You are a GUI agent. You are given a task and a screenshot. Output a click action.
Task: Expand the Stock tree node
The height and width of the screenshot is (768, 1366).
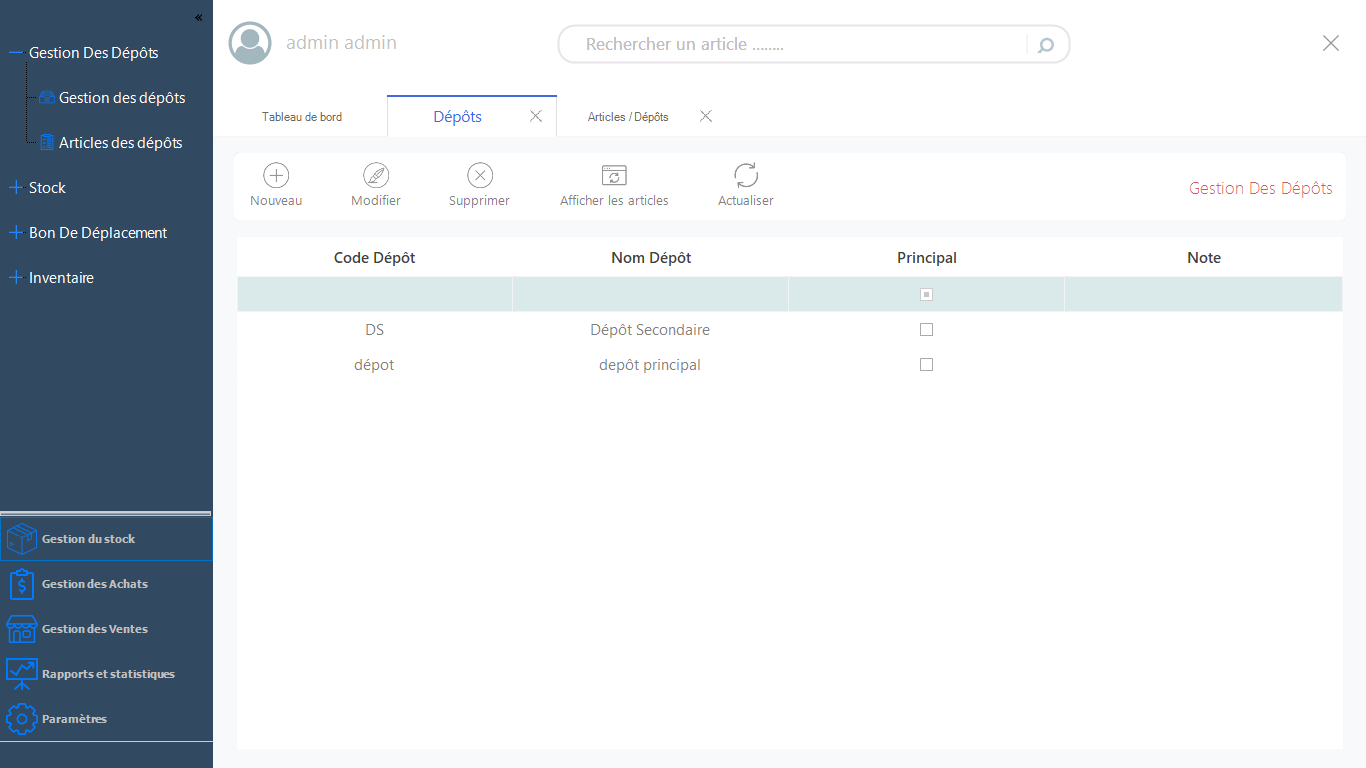pos(15,188)
